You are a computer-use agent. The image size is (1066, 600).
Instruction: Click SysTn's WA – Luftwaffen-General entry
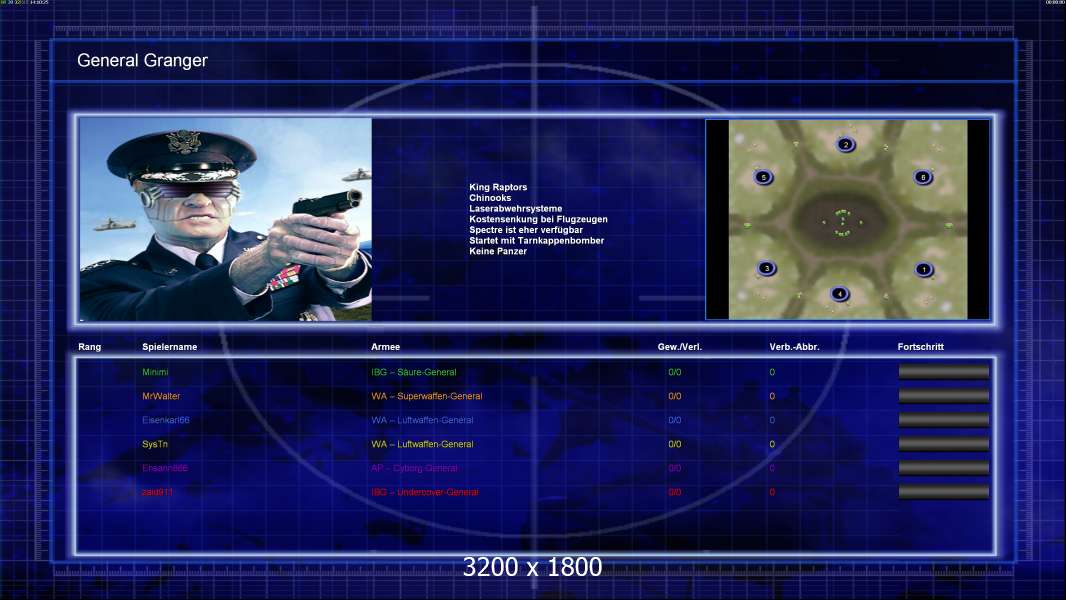[422, 444]
